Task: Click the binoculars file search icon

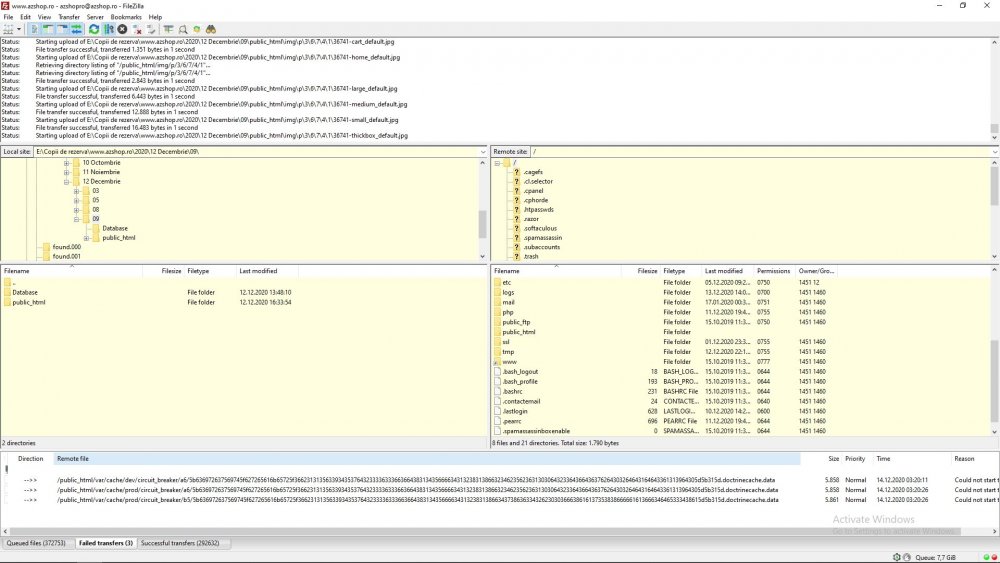Action: click(212, 29)
